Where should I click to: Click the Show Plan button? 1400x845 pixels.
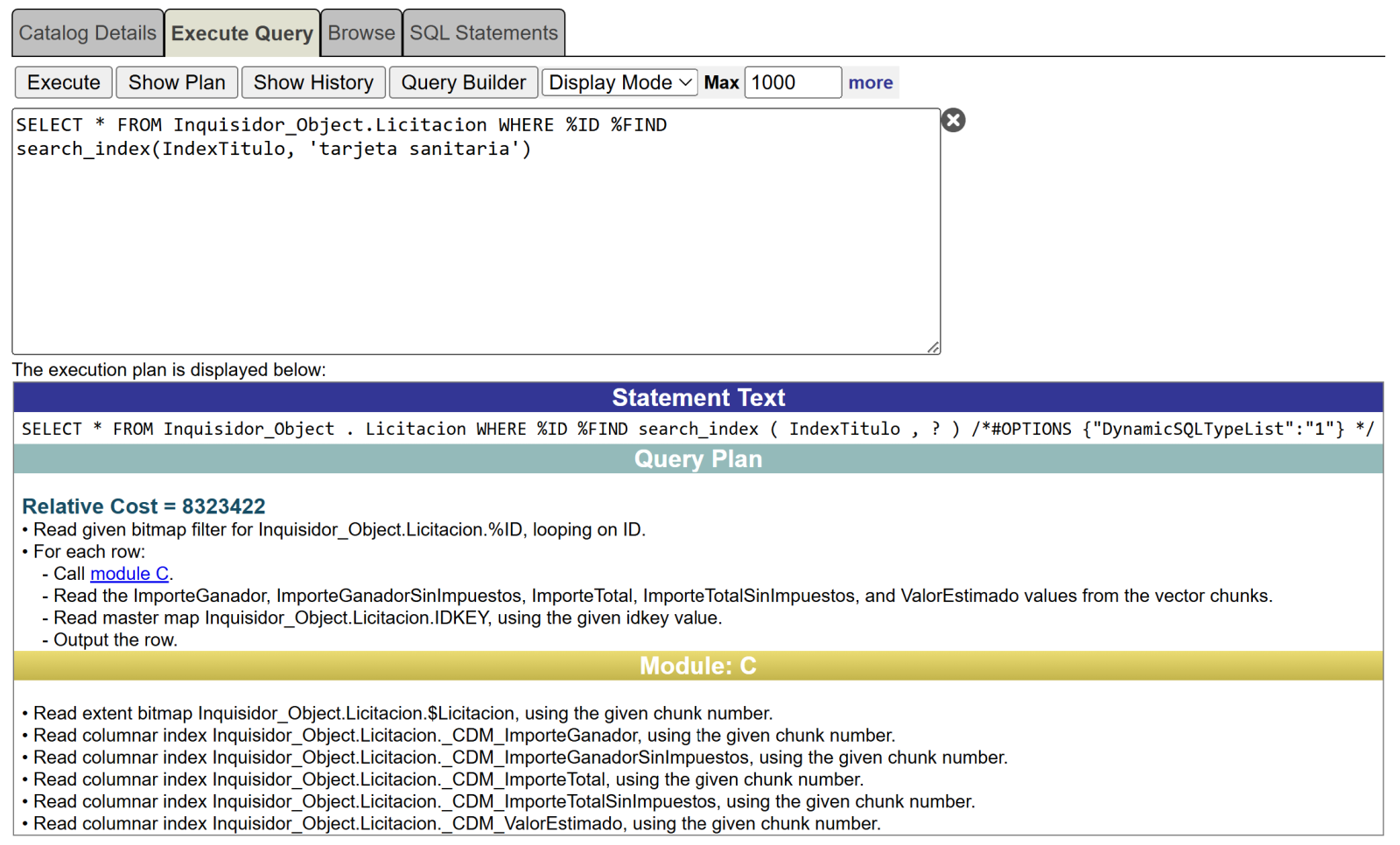tap(177, 83)
